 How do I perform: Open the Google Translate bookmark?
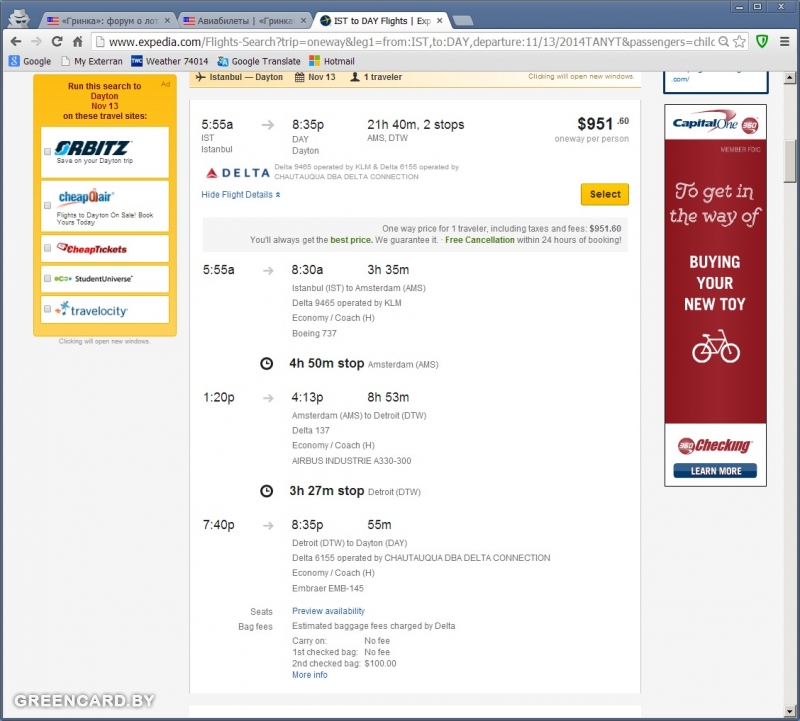coord(259,61)
